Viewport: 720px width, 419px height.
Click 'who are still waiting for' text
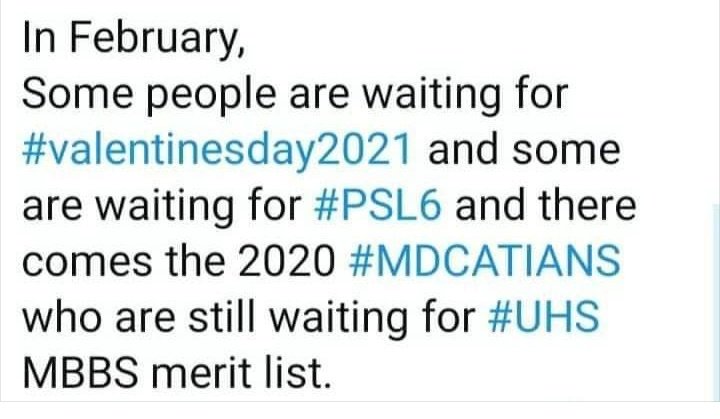click(248, 317)
